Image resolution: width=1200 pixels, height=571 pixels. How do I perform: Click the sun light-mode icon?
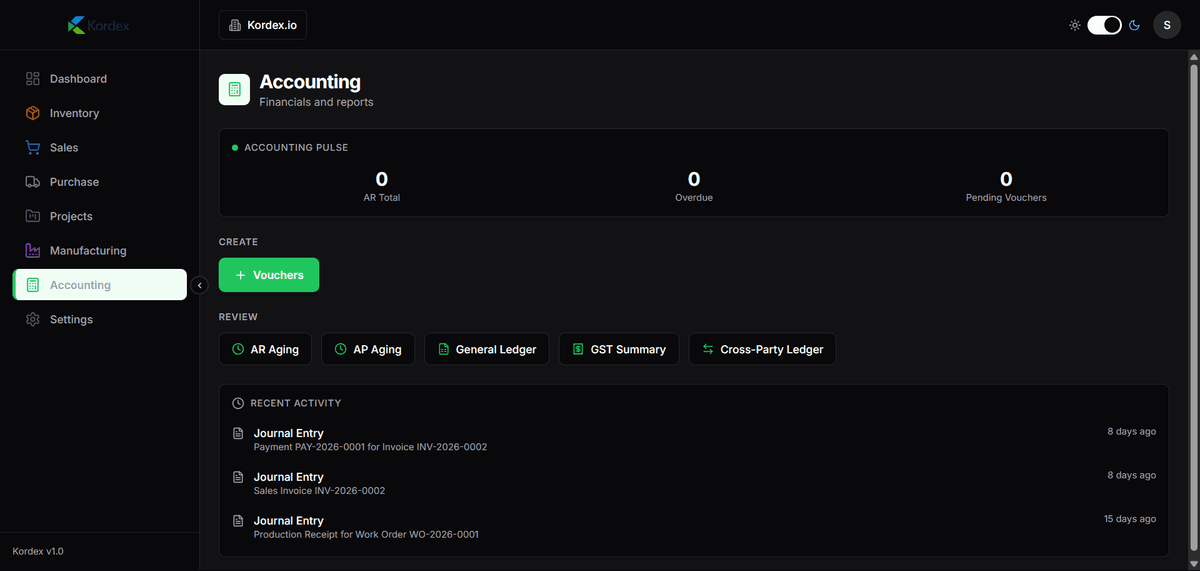[1075, 25]
